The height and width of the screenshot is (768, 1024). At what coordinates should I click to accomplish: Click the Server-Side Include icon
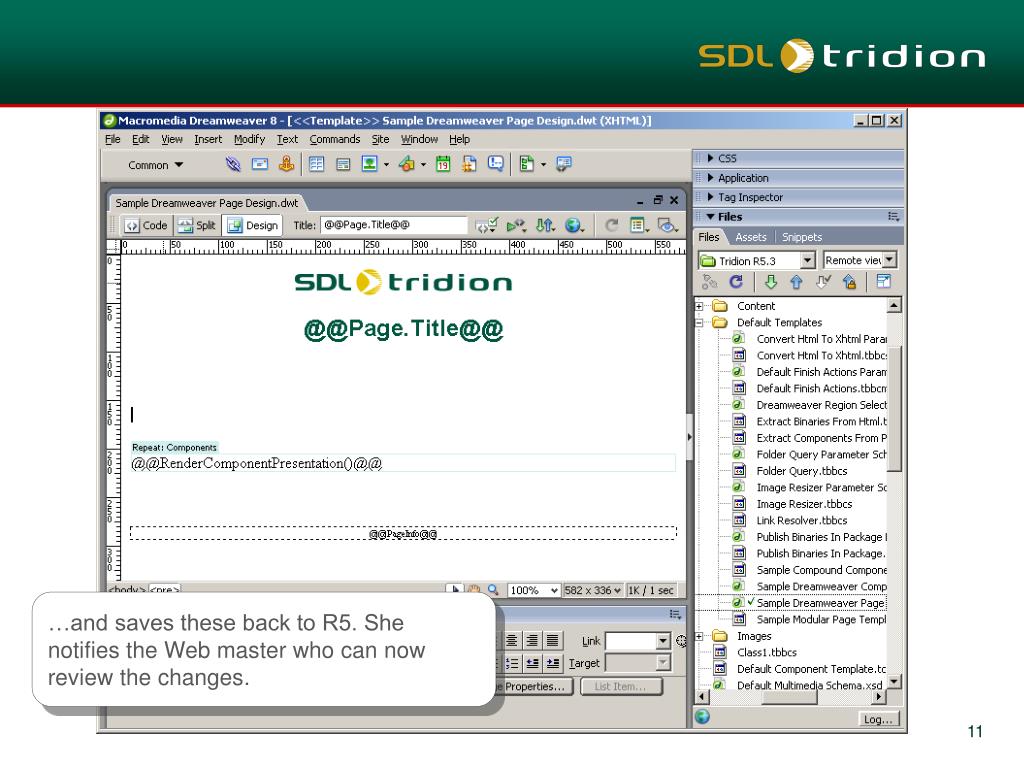tap(469, 164)
